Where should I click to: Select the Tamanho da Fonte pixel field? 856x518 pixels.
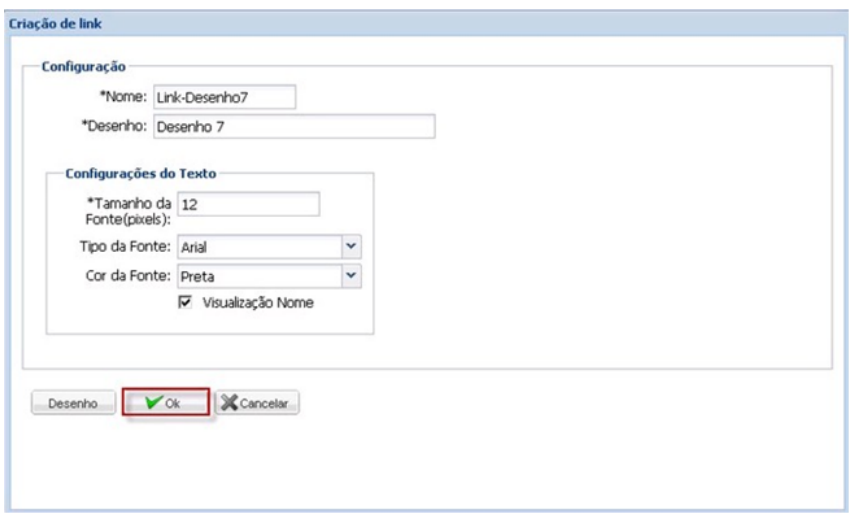click(x=247, y=204)
